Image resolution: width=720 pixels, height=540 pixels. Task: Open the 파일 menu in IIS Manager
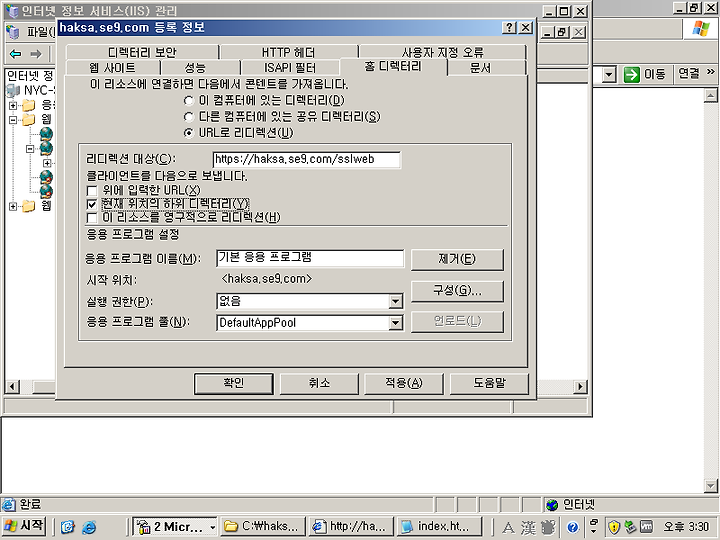[40, 32]
